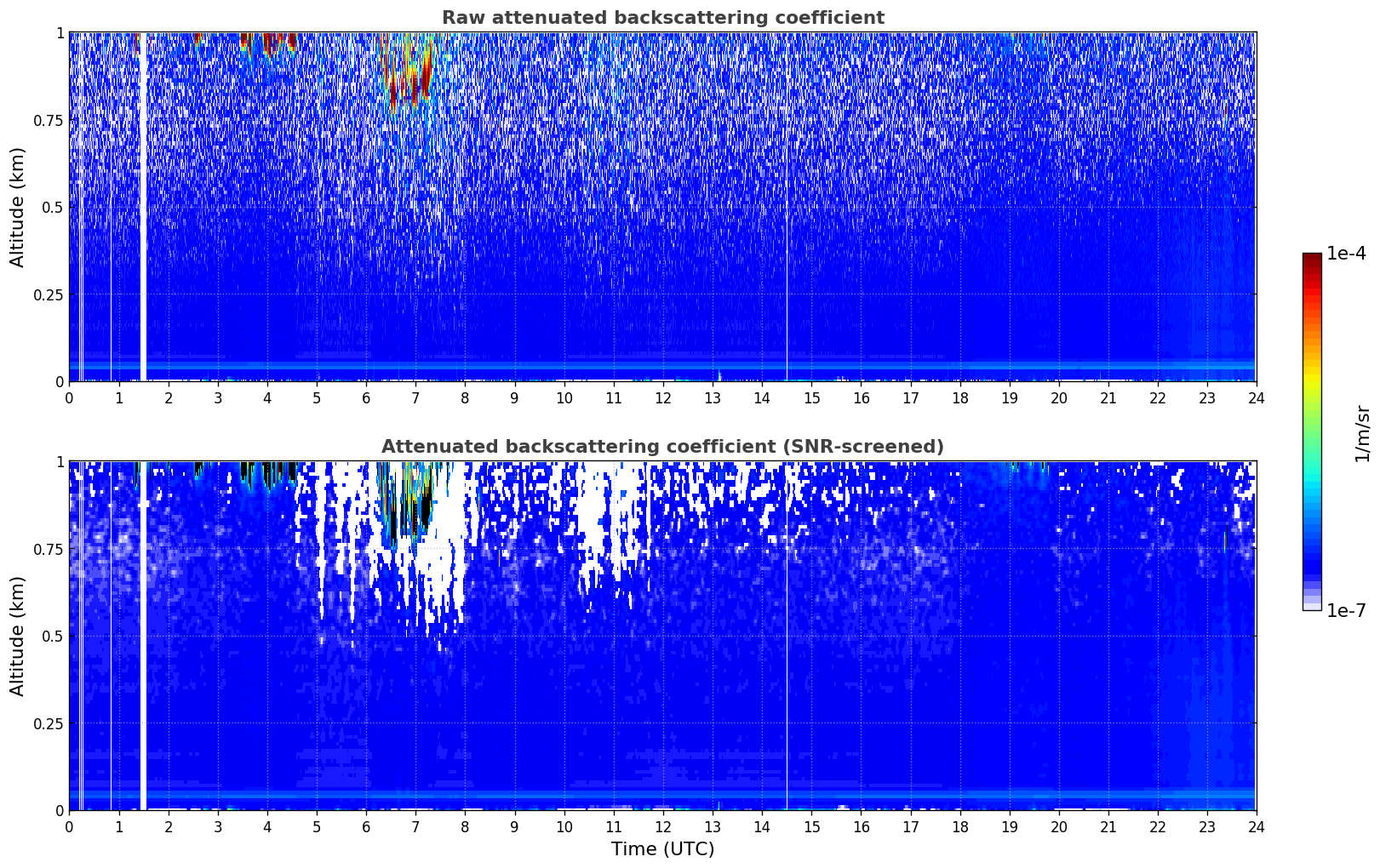Click the '1/m/sr' colorbar unit label
The width and height of the screenshot is (1380, 868).
tap(1362, 432)
